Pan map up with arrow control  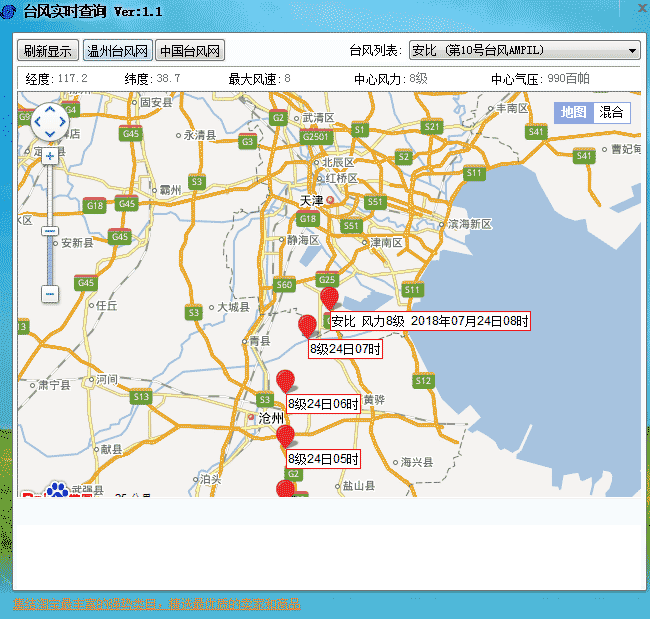50,109
